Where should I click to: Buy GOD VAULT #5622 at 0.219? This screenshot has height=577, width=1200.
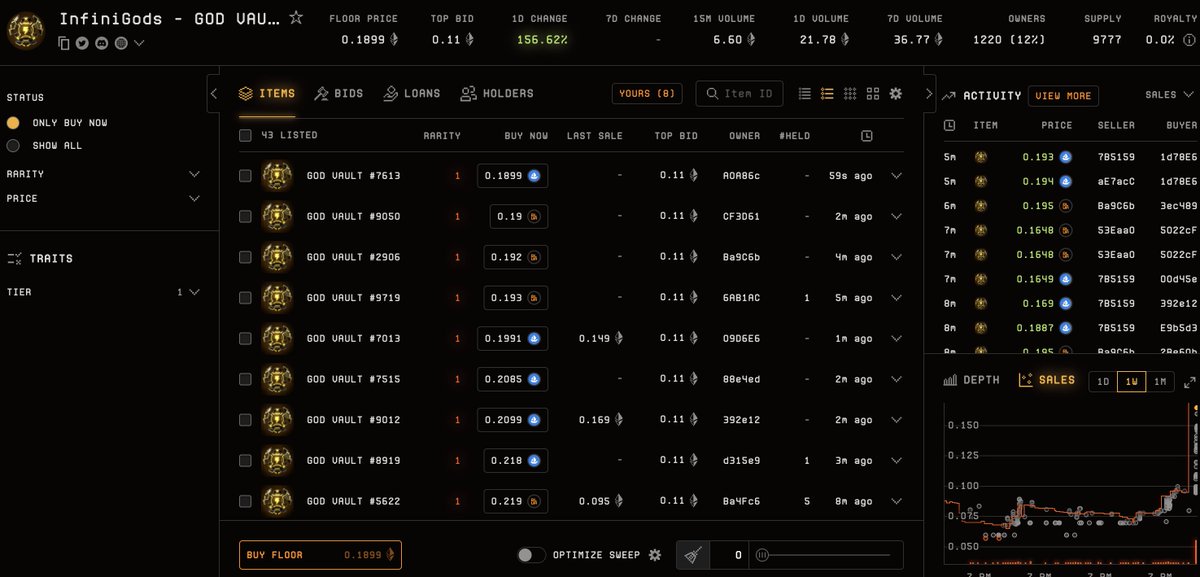(x=516, y=501)
